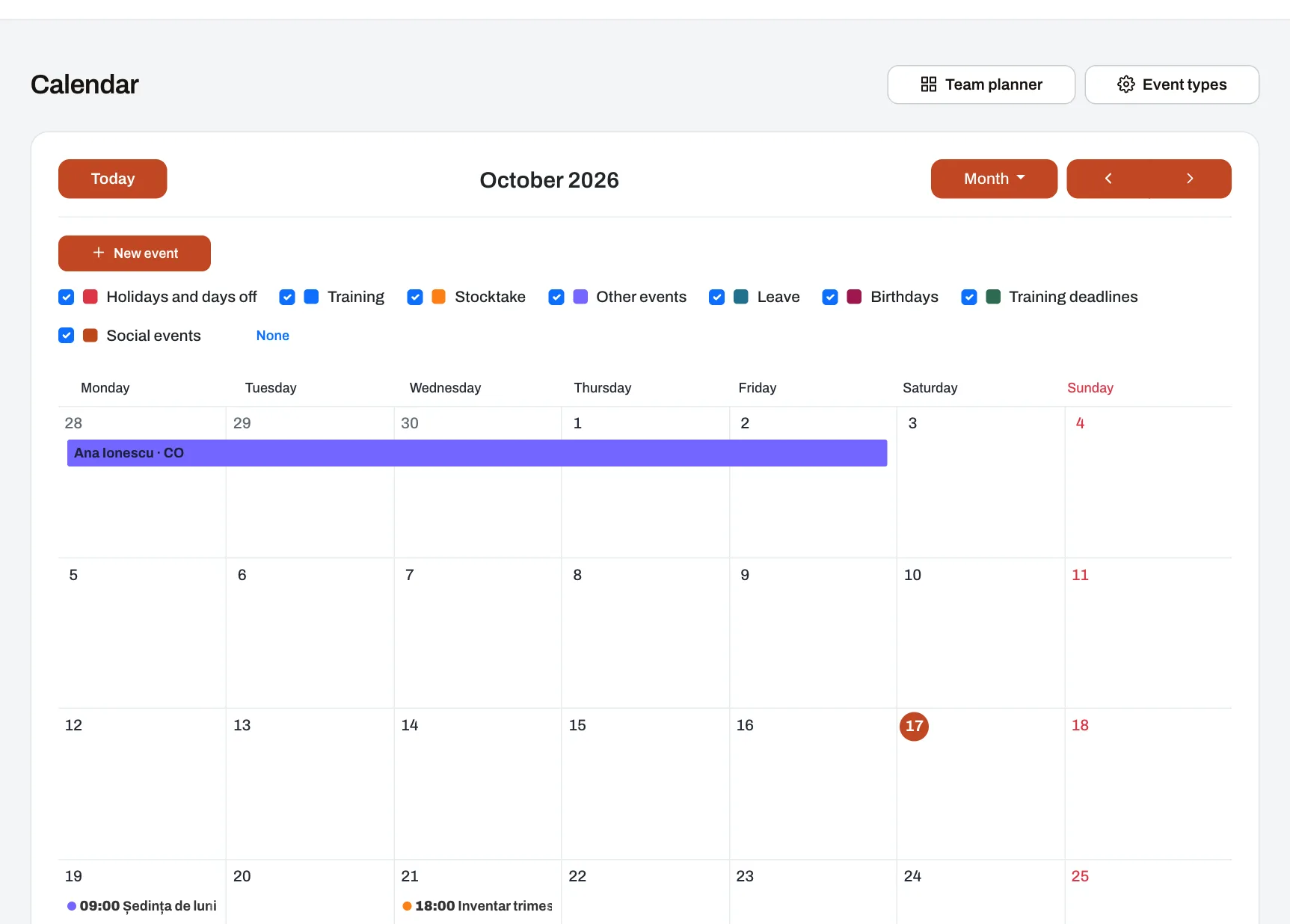The height and width of the screenshot is (924, 1290).
Task: Open the Team planner view
Action: 981,84
